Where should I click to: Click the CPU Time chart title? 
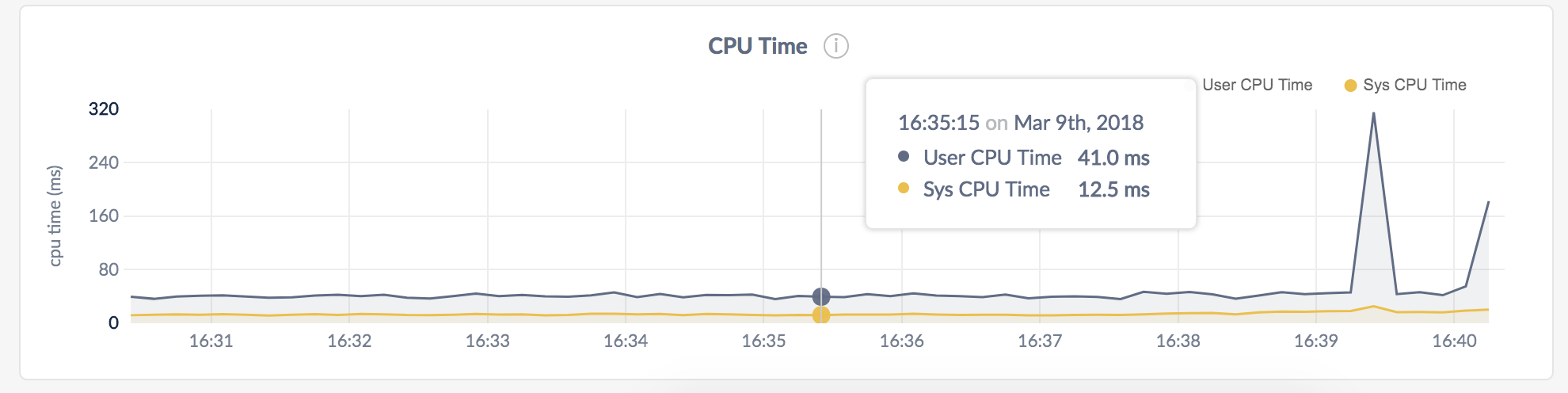[757, 46]
